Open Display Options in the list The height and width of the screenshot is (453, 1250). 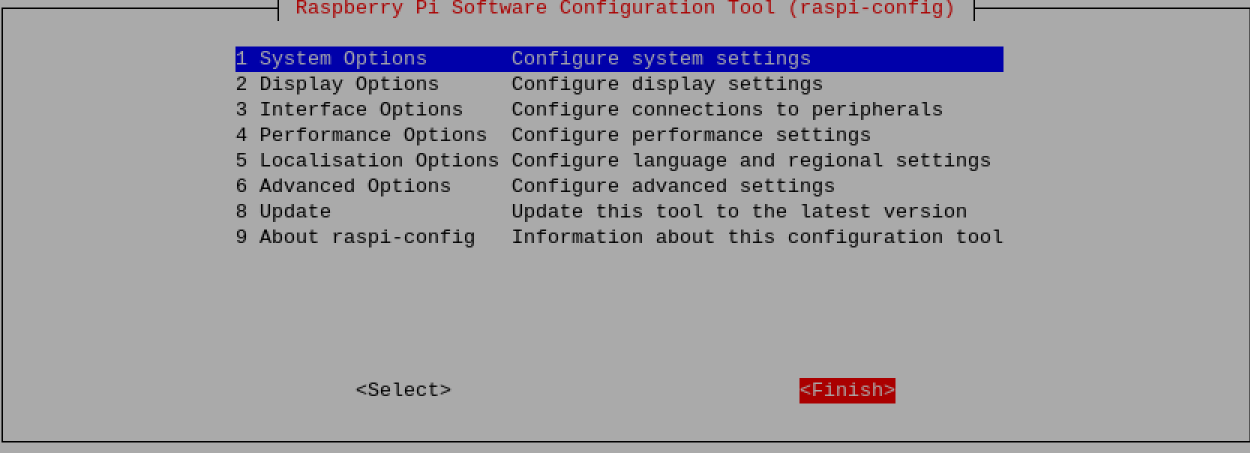coord(349,84)
